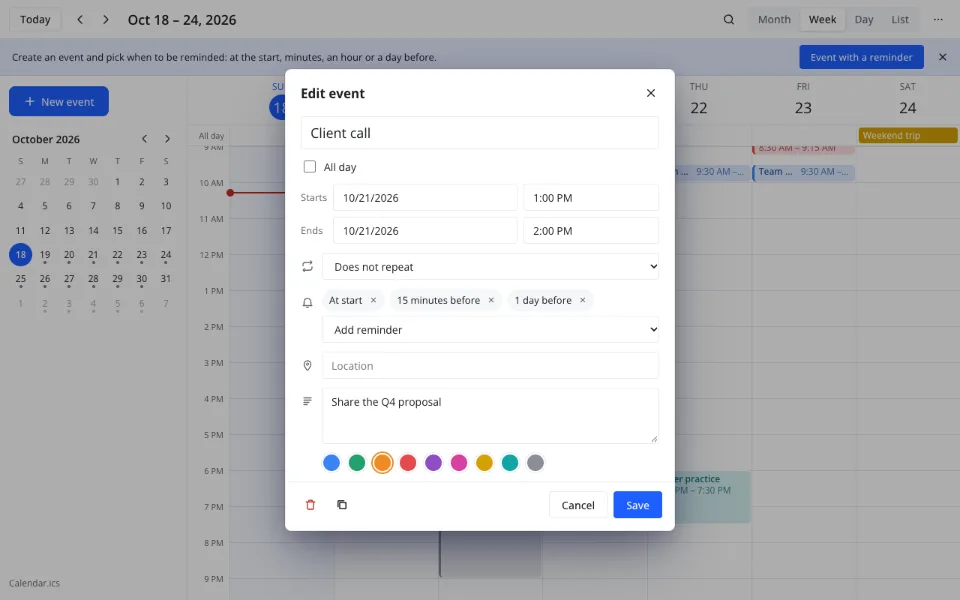Click the FRI 23 day header
This screenshot has width=960, height=600.
click(x=803, y=99)
